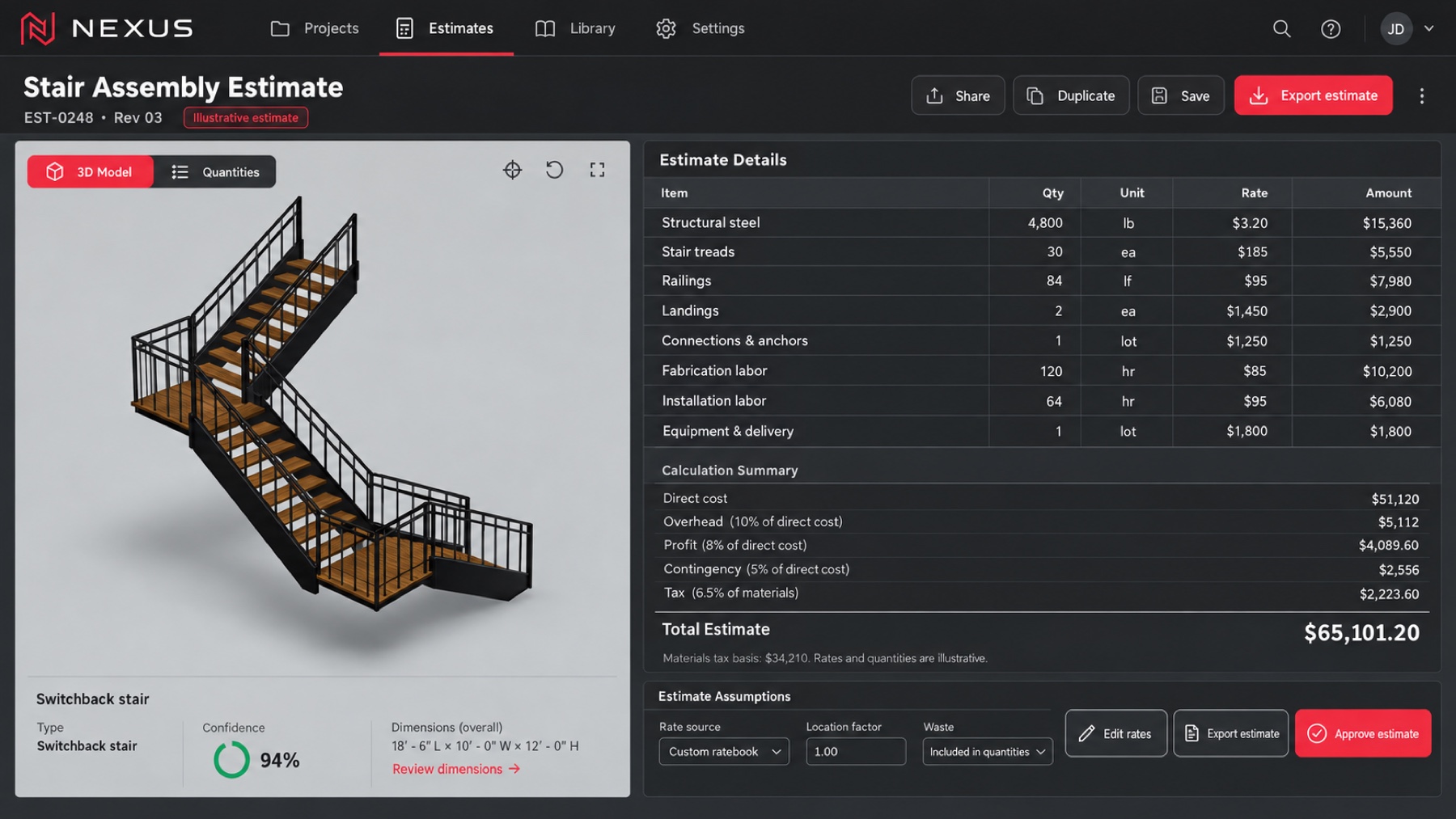The height and width of the screenshot is (819, 1456).
Task: Switch to the Quantities view
Action: [215, 172]
